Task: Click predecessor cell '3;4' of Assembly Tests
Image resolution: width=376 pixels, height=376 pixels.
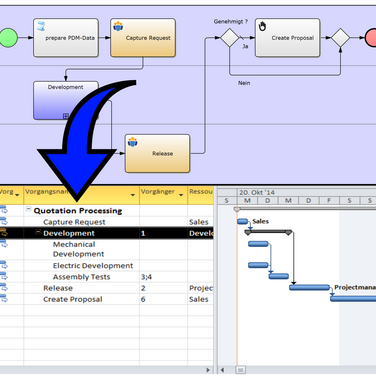Action: point(163,277)
